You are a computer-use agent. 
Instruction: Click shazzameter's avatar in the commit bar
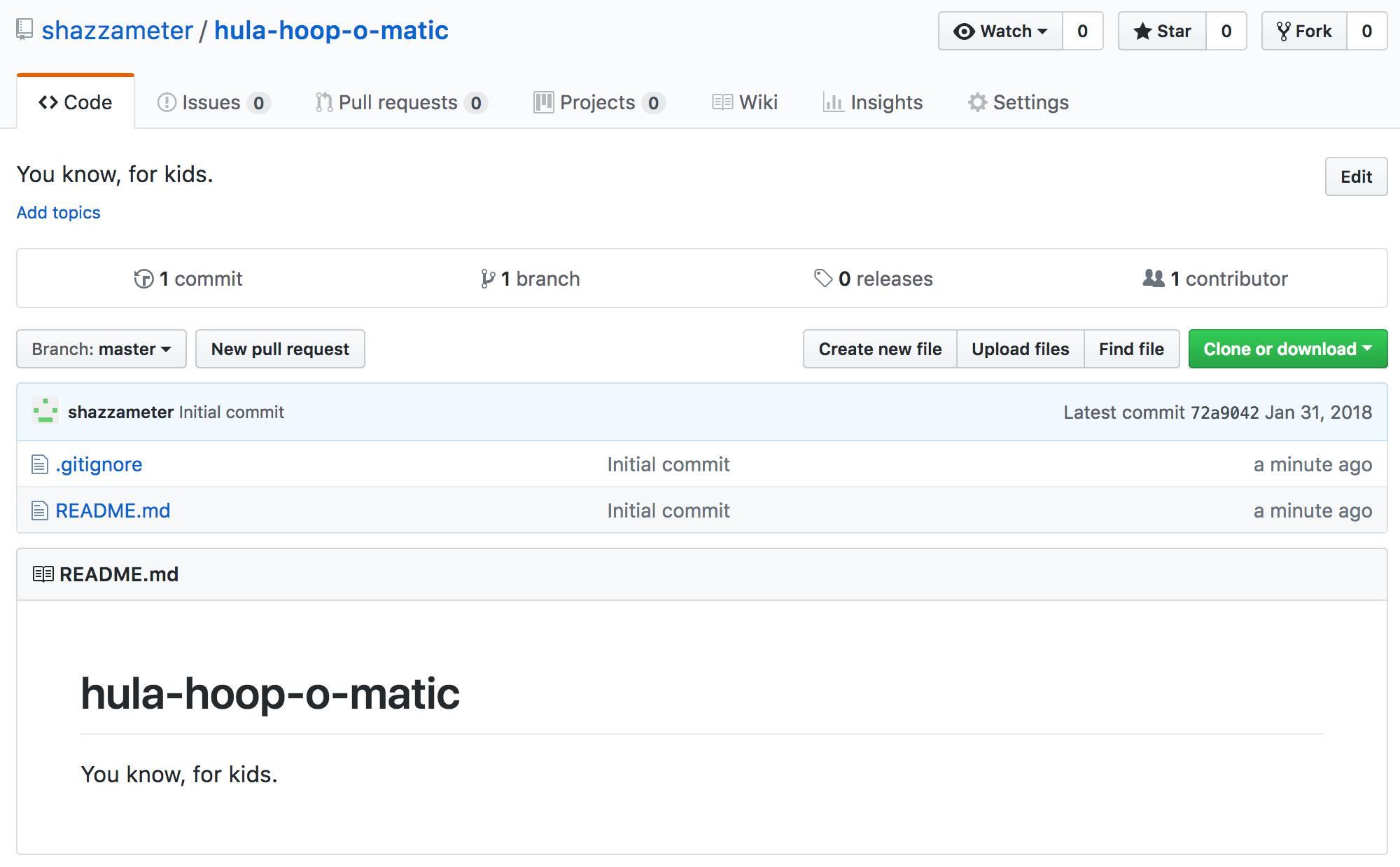point(45,412)
